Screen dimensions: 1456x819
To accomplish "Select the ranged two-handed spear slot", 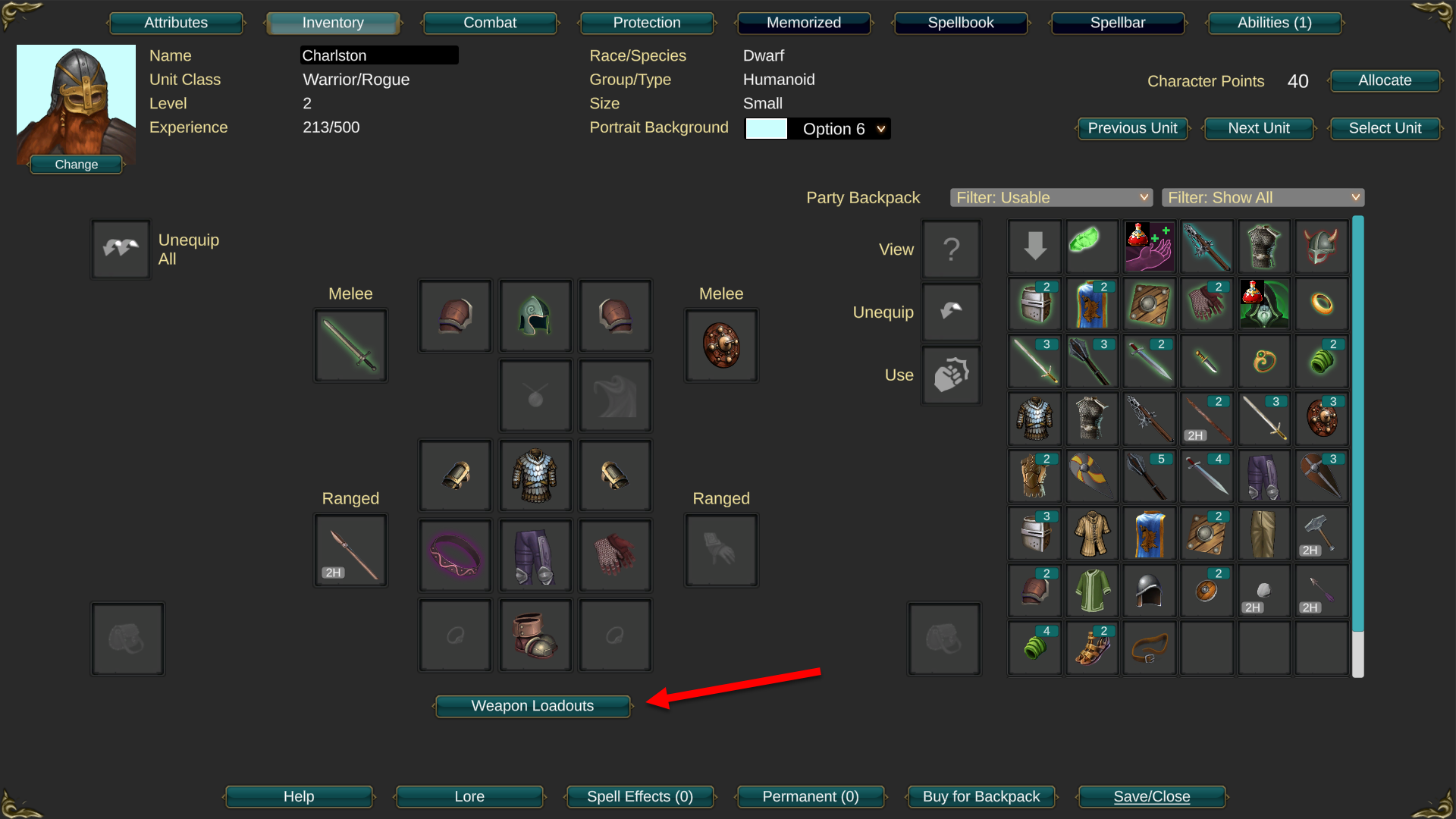I will pos(350,551).
